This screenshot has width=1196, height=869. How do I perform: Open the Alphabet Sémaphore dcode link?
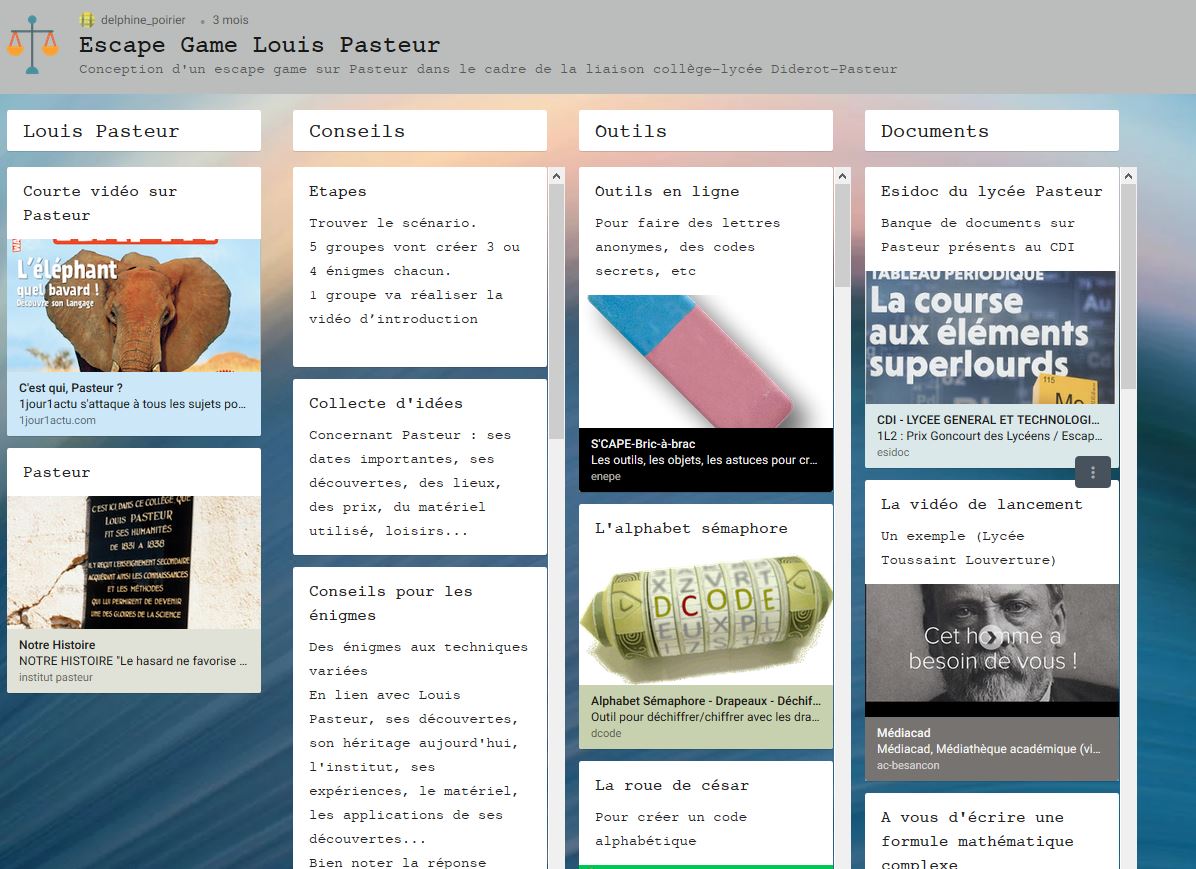[x=706, y=716]
